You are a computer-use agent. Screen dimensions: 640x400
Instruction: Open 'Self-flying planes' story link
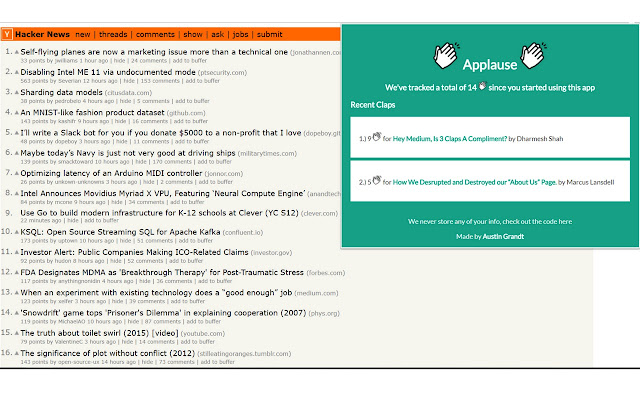point(154,52)
